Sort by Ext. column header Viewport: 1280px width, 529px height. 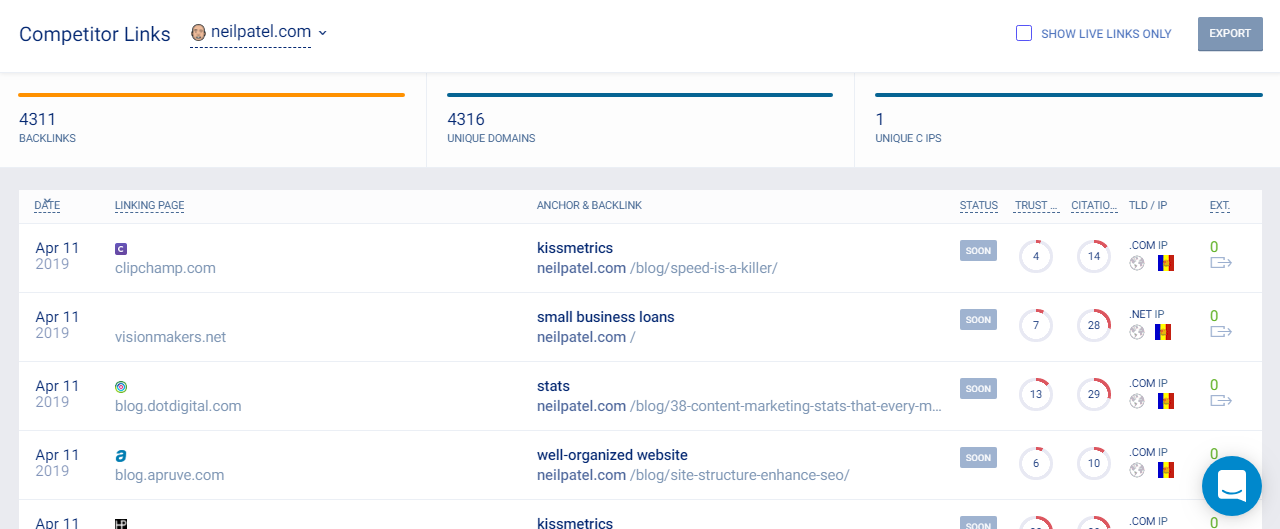point(1220,205)
